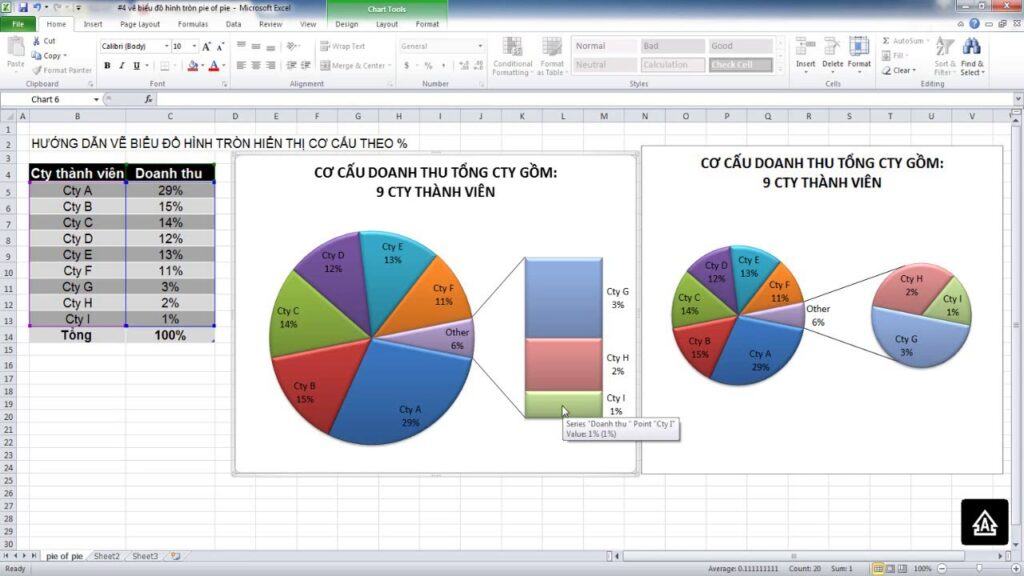Viewport: 1024px width, 576px height.
Task: Open the Font name dropdown
Action: [167, 46]
